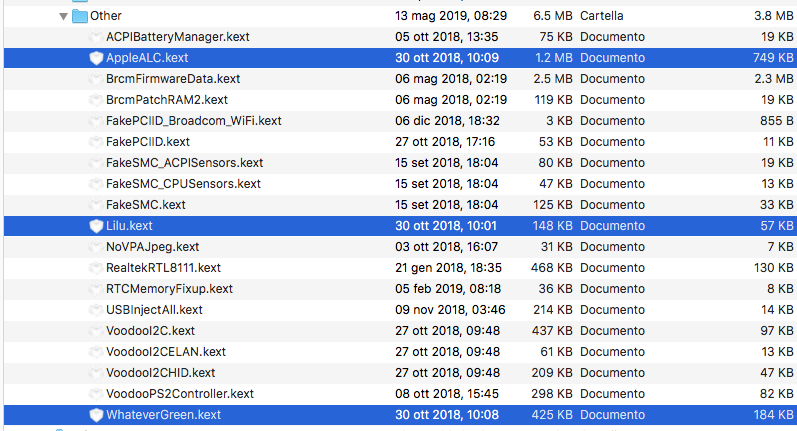Select BrcmPatchRAM2.kext file name
Screen dimensions: 797x431
167,100
